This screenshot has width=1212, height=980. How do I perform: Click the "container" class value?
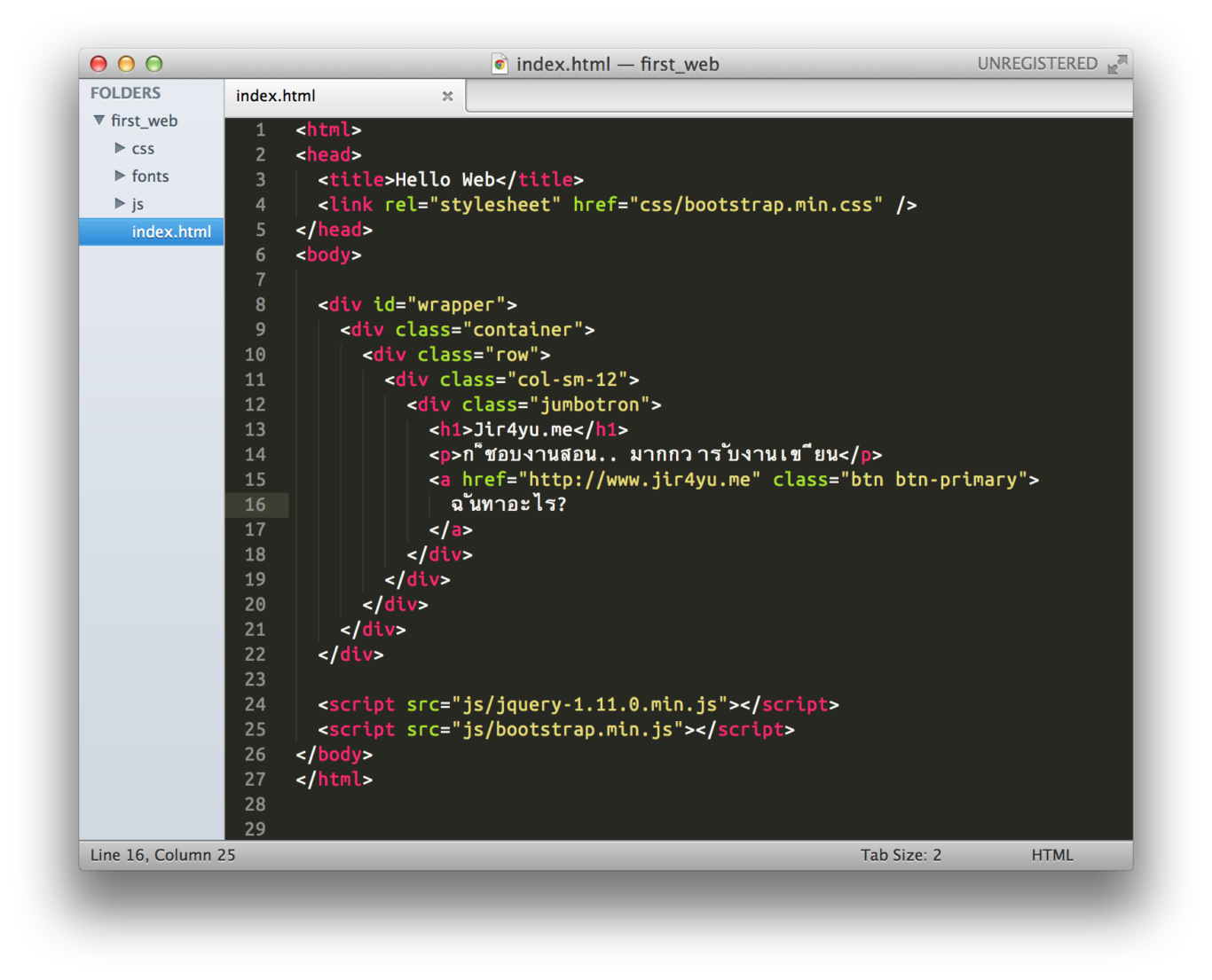point(523,330)
